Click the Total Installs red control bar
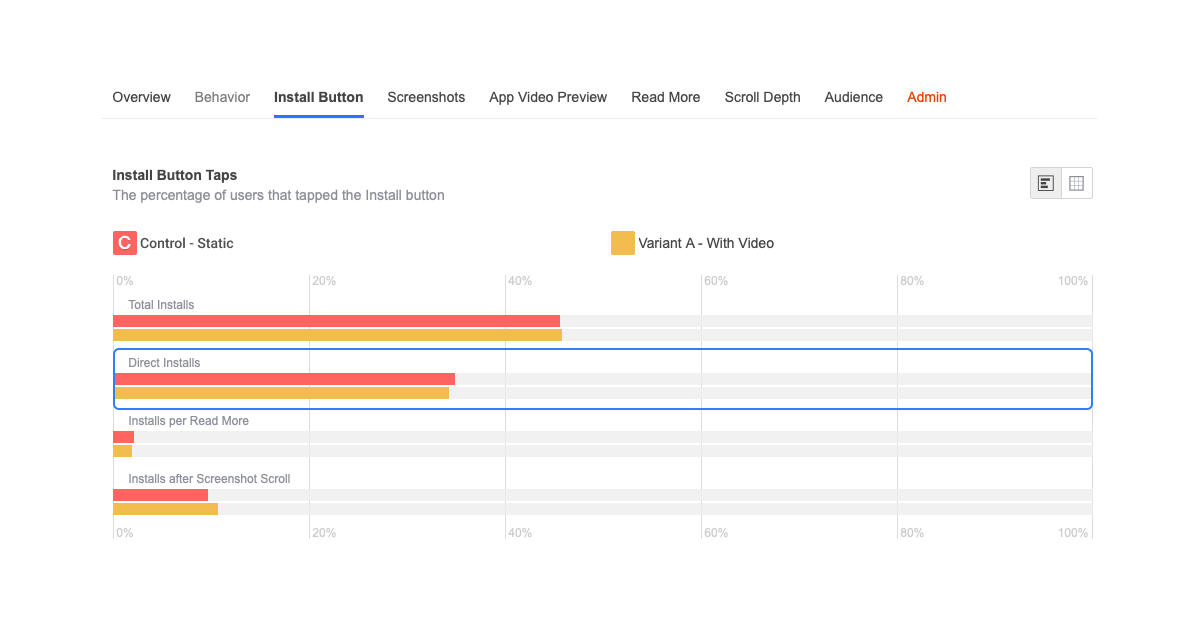Image resolution: width=1200 pixels, height=628 pixels. (x=336, y=321)
